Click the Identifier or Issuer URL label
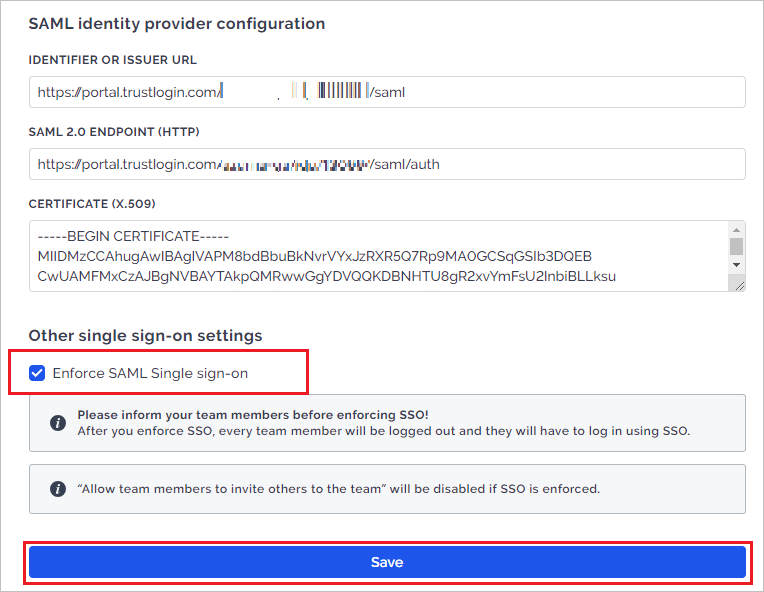 click(113, 60)
